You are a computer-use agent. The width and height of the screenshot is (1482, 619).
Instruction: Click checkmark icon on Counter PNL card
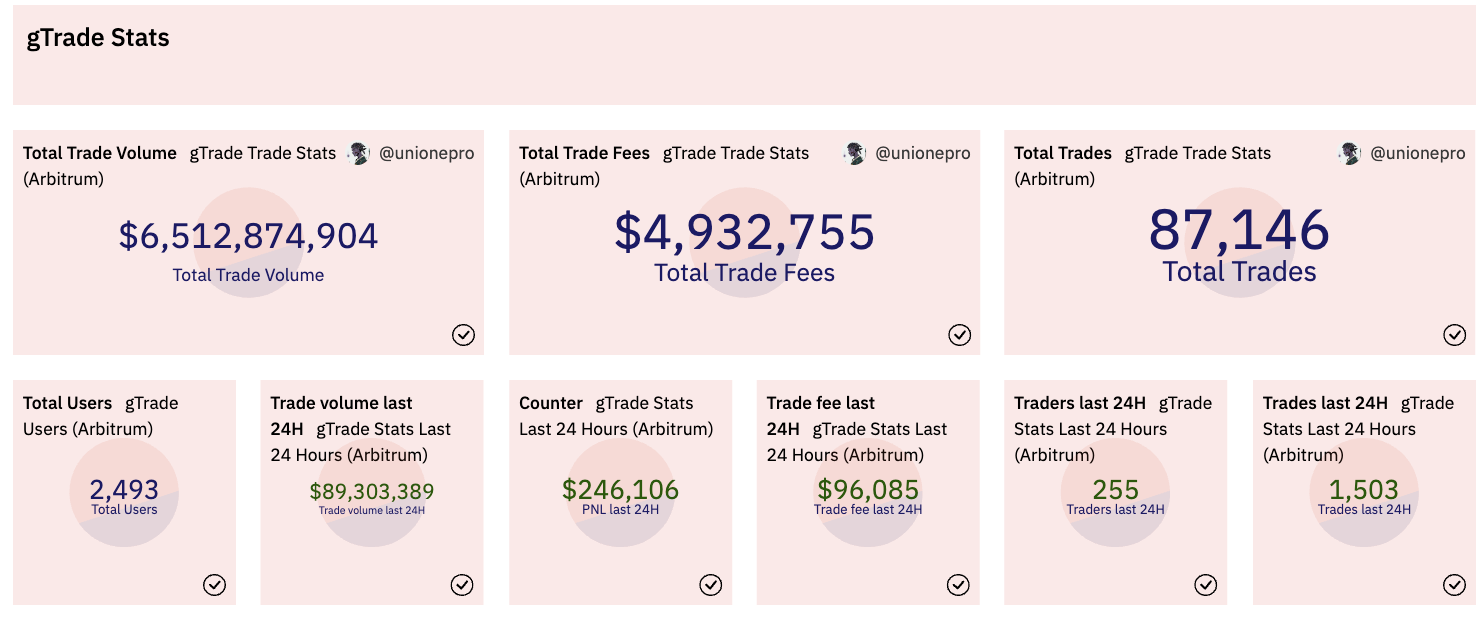coord(710,585)
